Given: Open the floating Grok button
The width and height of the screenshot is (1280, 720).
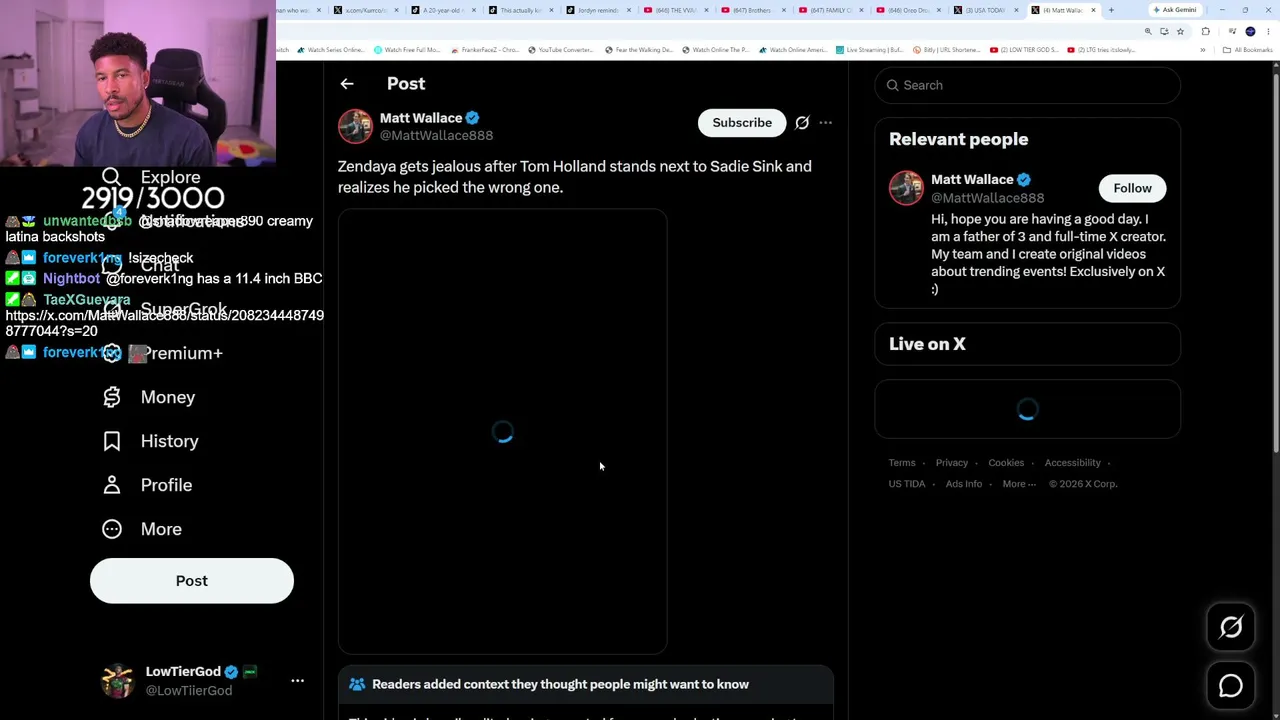Looking at the screenshot, I should pos(1231,627).
